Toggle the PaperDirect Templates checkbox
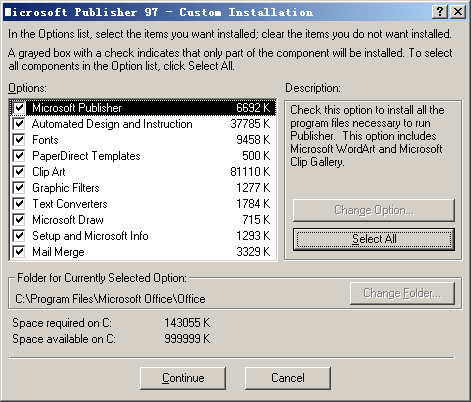 point(19,156)
